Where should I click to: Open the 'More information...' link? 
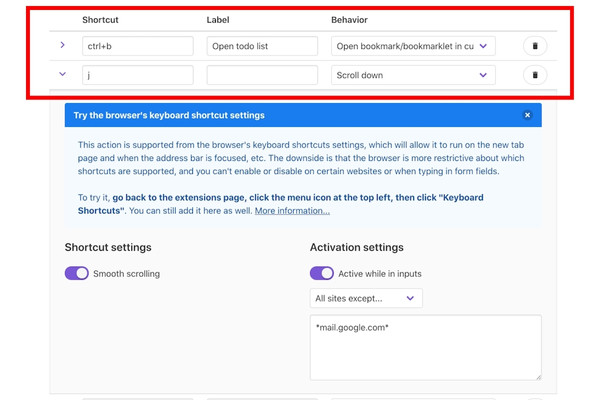pos(292,211)
